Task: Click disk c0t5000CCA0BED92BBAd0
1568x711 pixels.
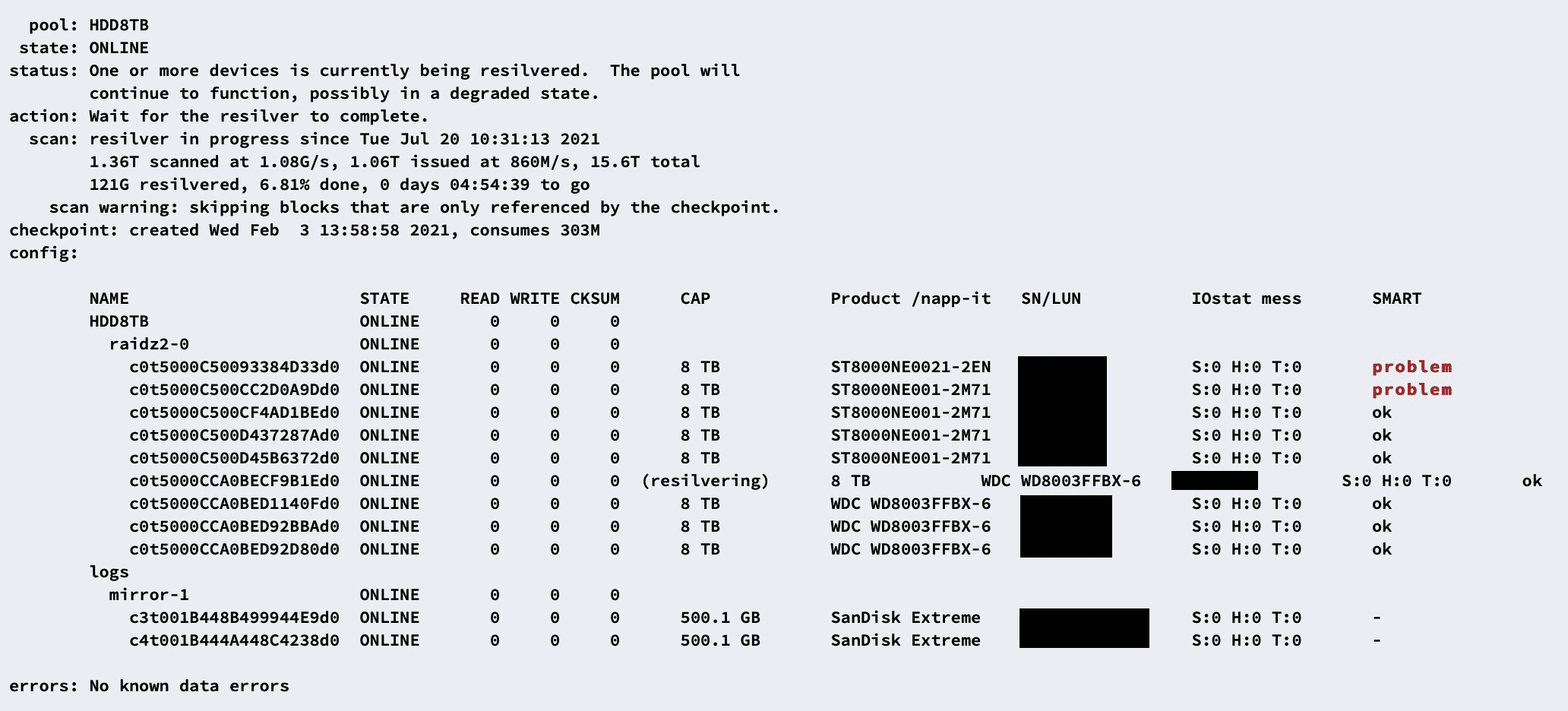Action: pyautogui.click(x=234, y=526)
